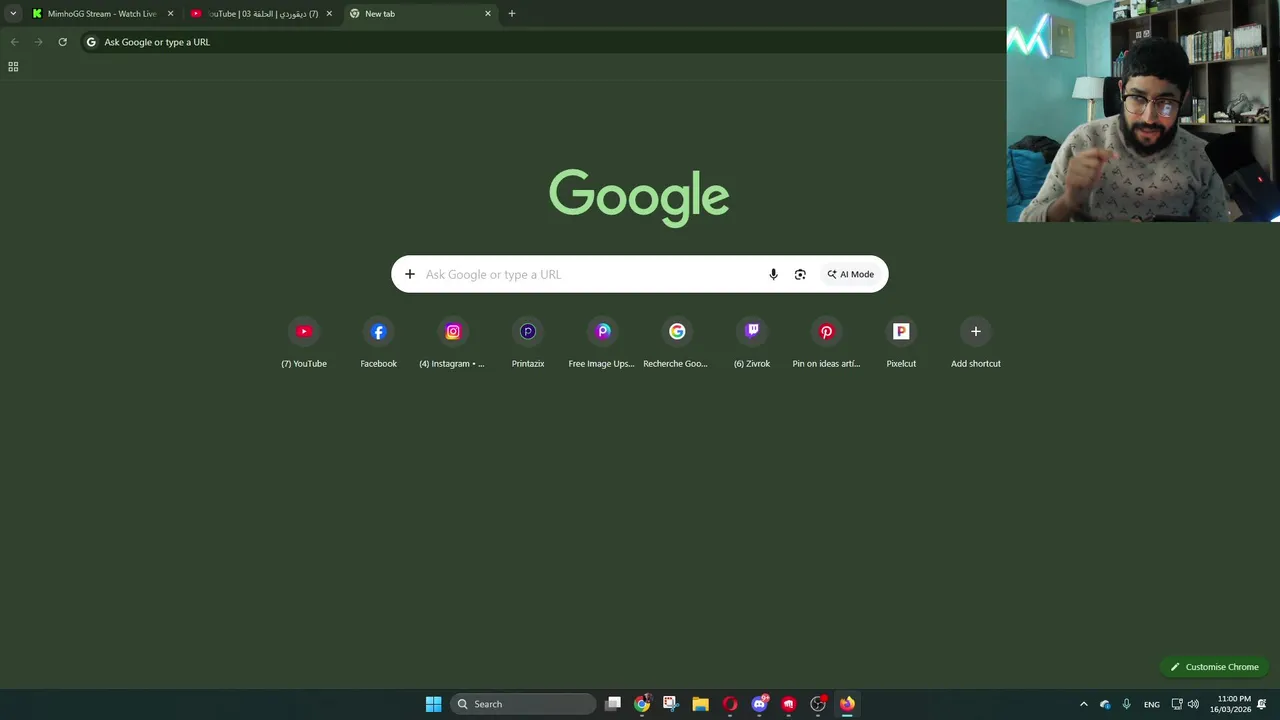This screenshot has width=1280, height=720.
Task: Start voice search with microphone icon
Action: [773, 274]
